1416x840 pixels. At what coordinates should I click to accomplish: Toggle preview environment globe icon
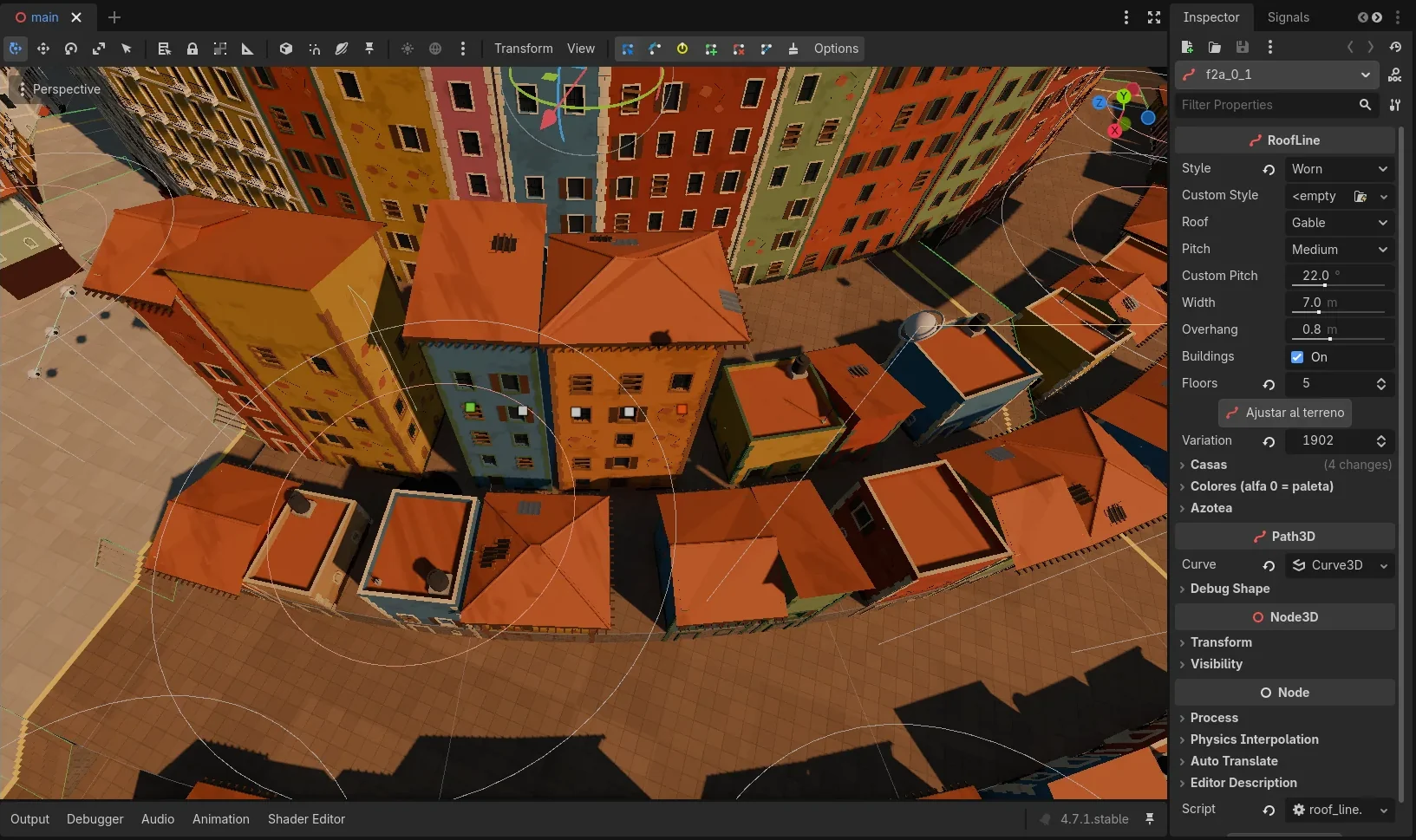pos(435,49)
